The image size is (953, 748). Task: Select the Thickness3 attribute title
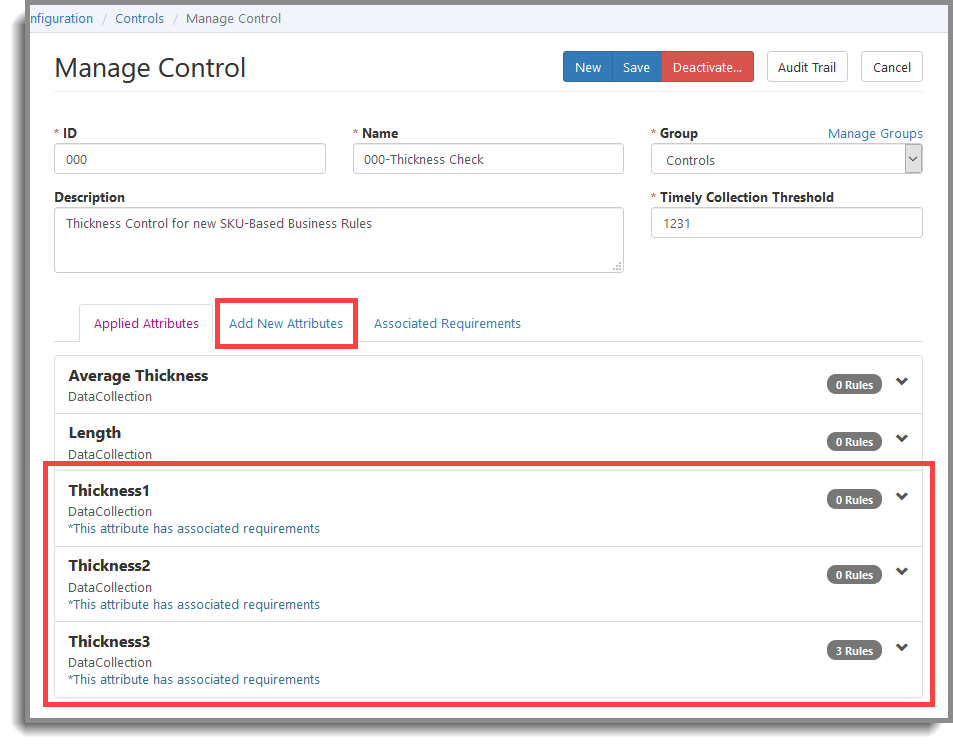109,642
